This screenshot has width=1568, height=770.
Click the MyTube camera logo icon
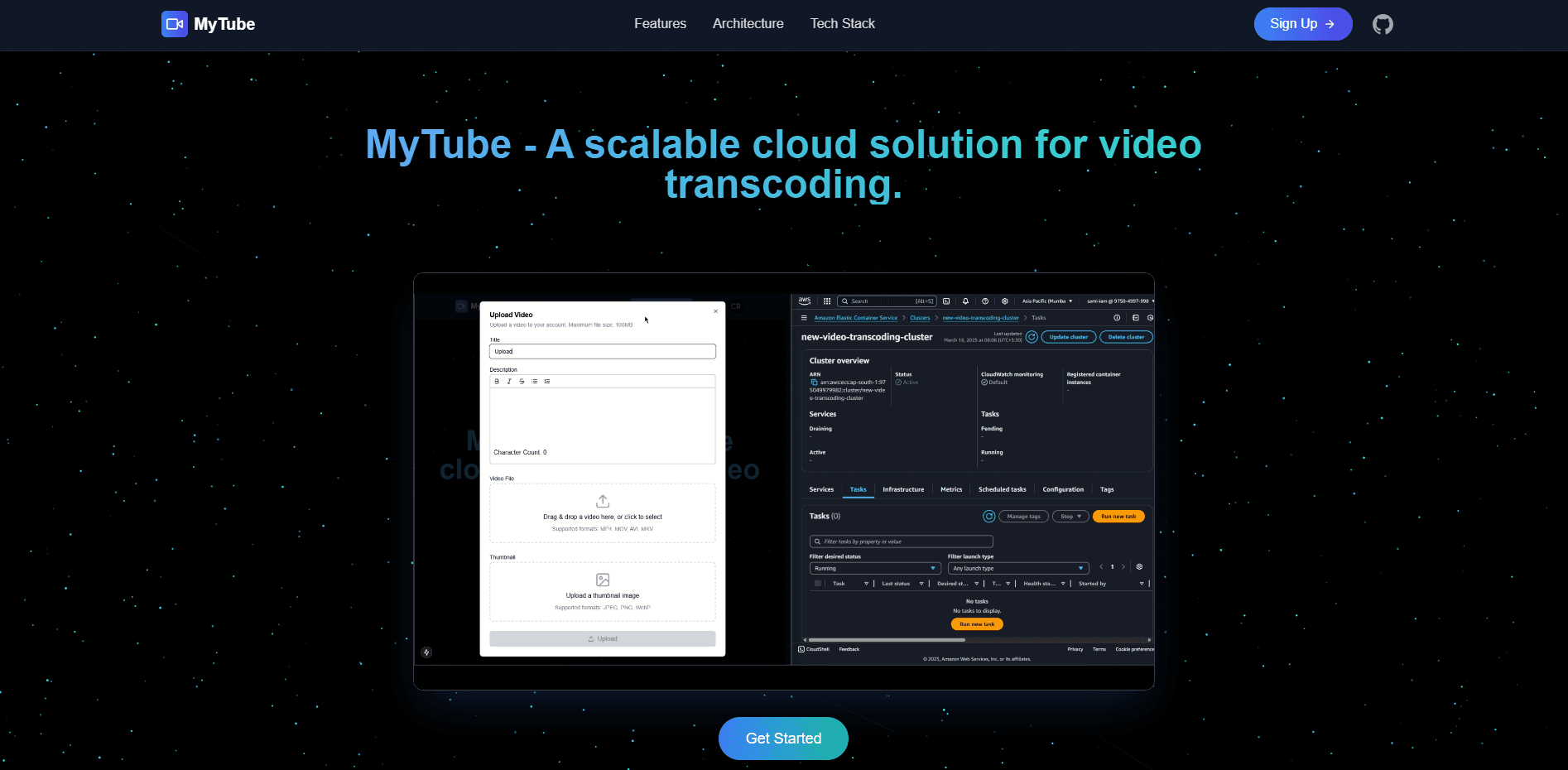(x=175, y=24)
